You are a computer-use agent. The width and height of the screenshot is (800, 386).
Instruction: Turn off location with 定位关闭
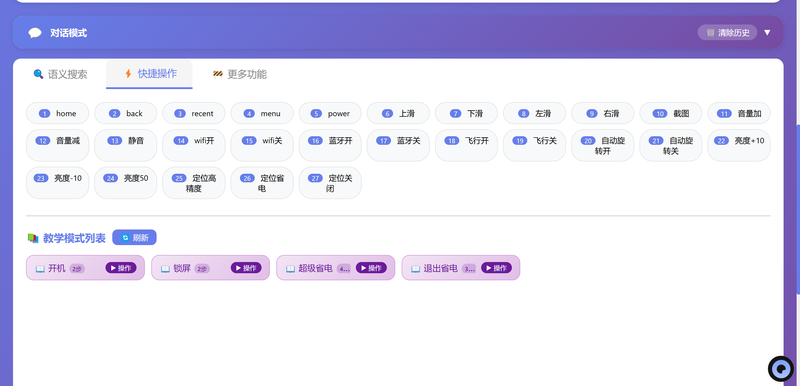330,183
